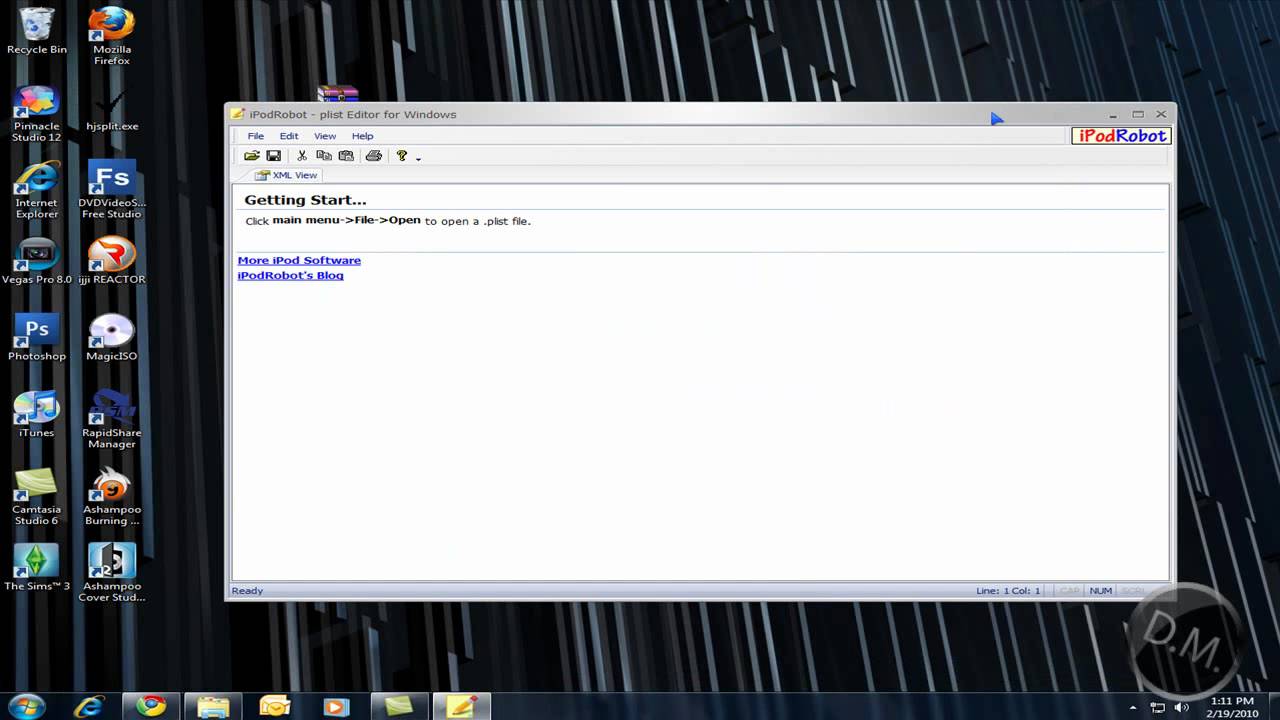Click the Copy toolbar icon
This screenshot has height=720, width=1280.
(324, 156)
